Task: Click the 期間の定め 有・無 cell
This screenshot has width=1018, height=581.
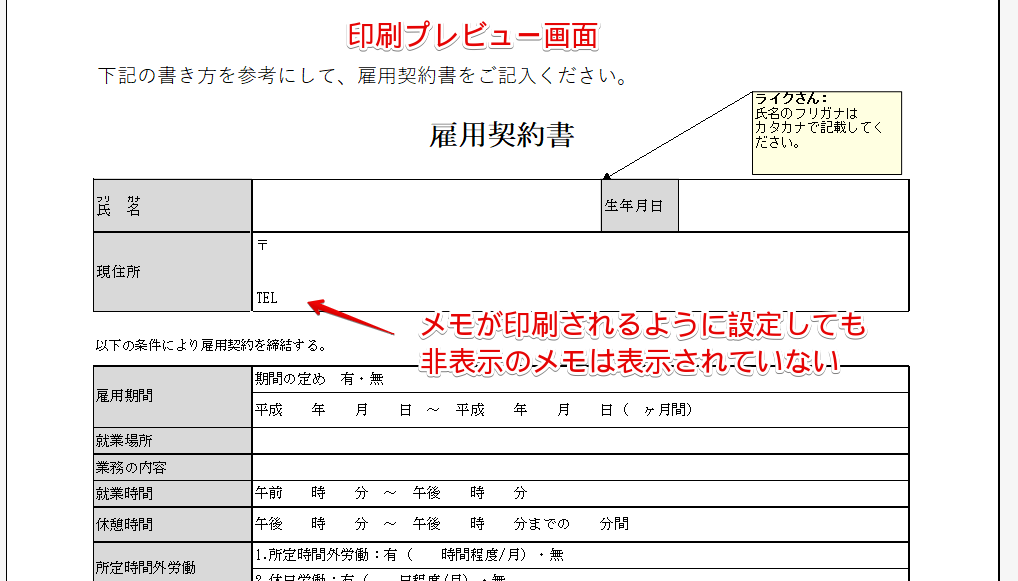Action: coord(400,380)
